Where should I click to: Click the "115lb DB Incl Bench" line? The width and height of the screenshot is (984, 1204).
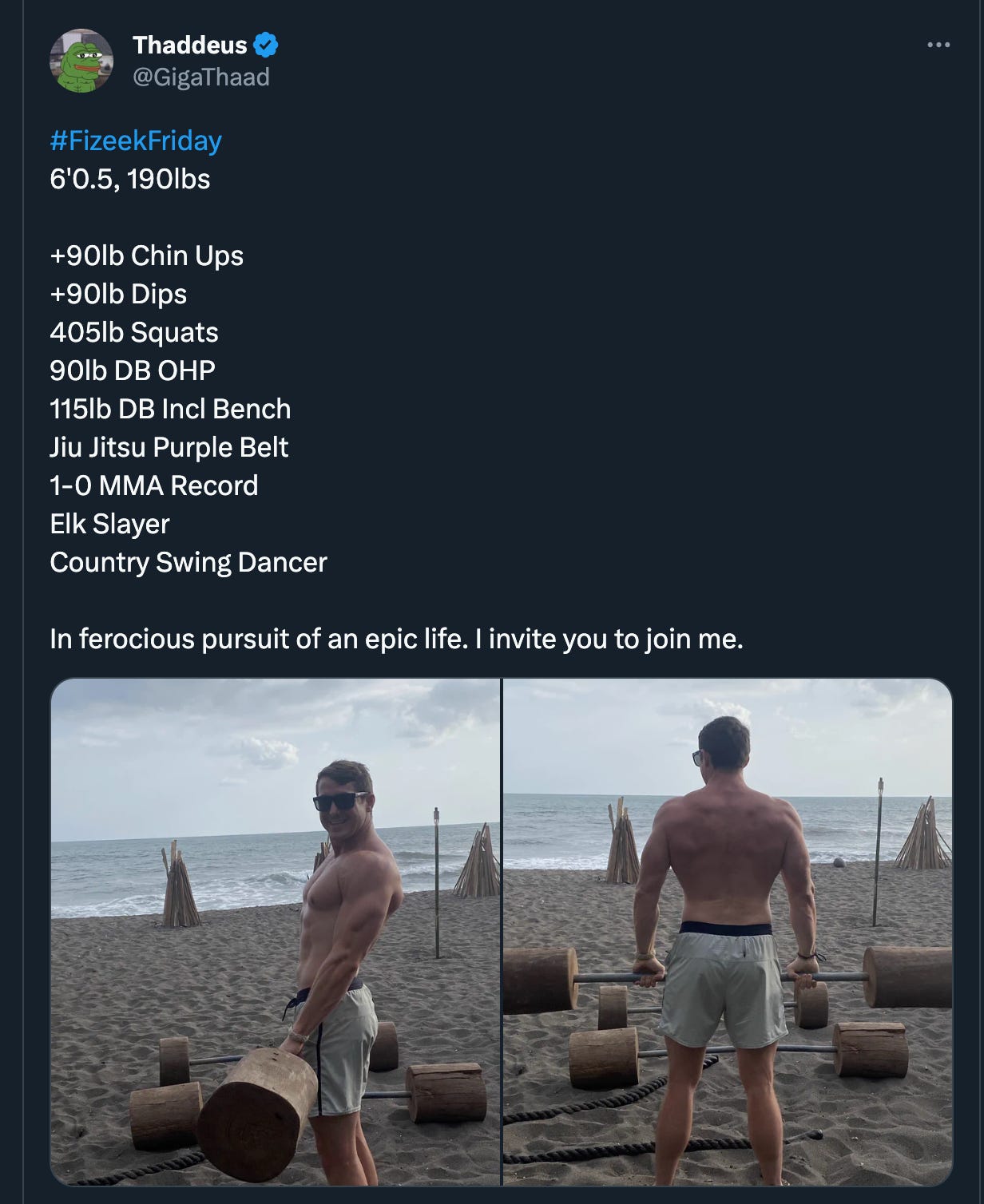click(170, 409)
